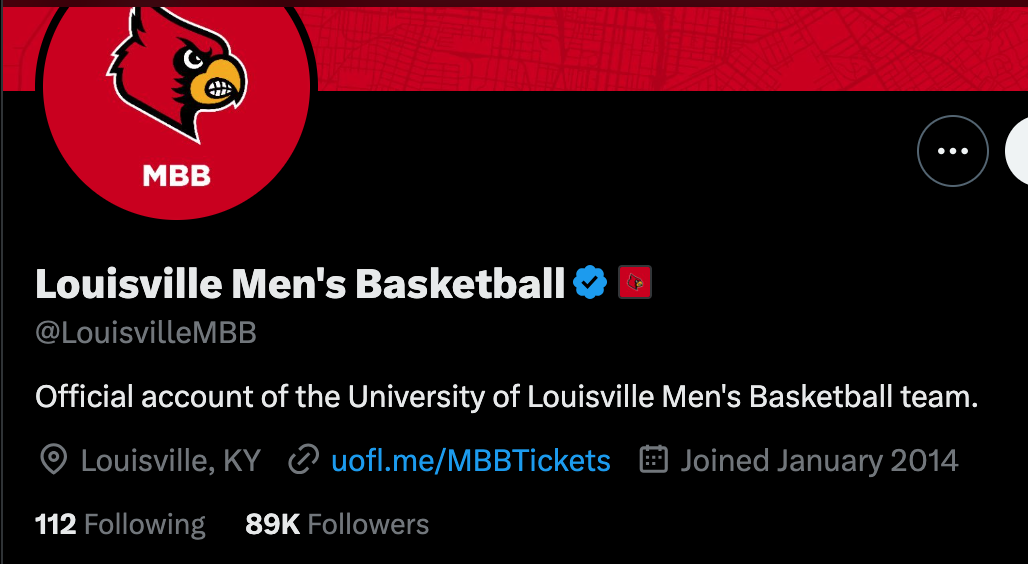The image size is (1028, 564).
Task: Click the MBB label on the avatar
Action: [x=177, y=176]
